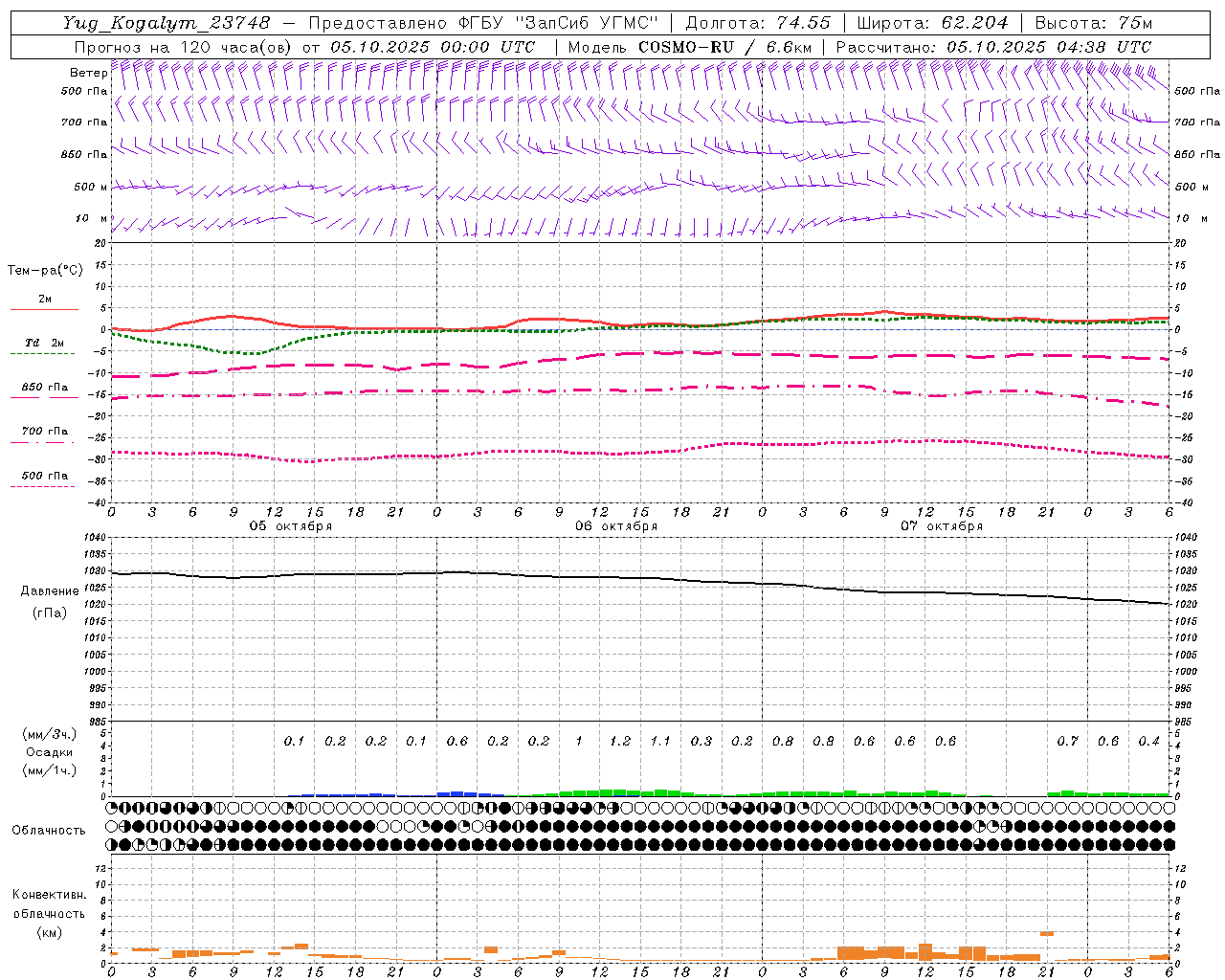This screenshot has height=980, width=1225.
Task: Click the 500 м wind level label on left
Action: [x=91, y=188]
